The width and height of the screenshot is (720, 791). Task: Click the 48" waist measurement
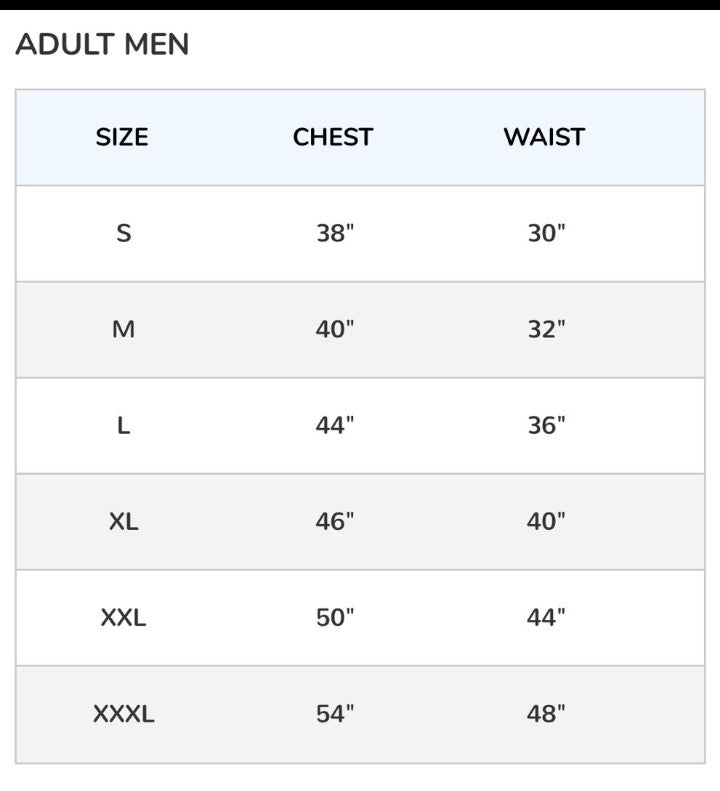click(x=546, y=714)
